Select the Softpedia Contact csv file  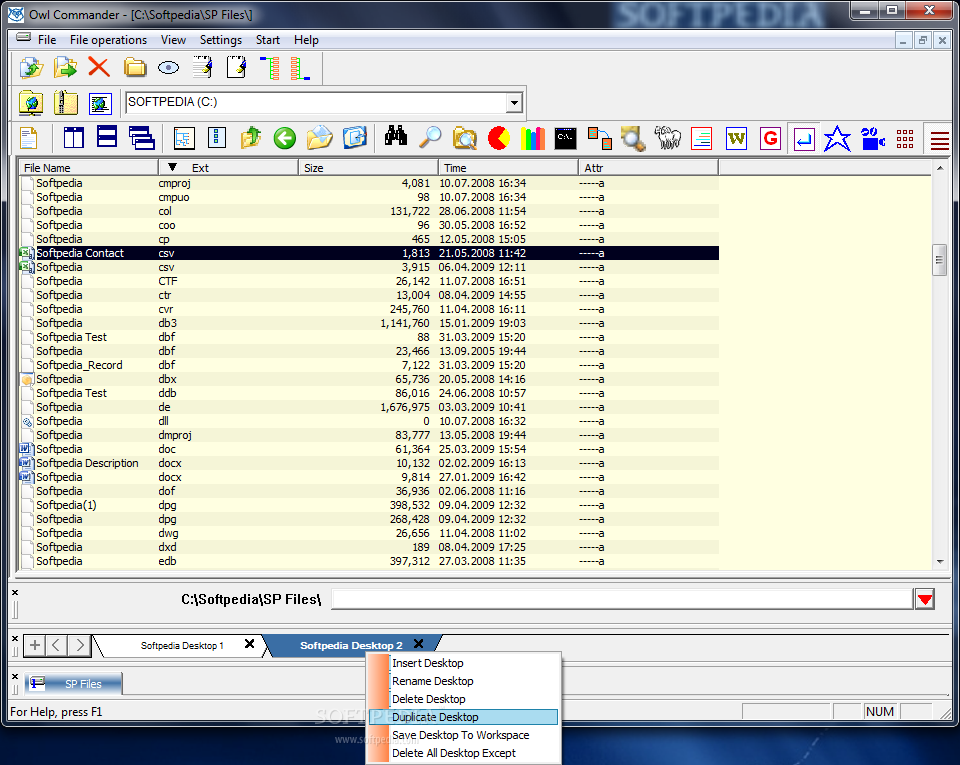[369, 253]
